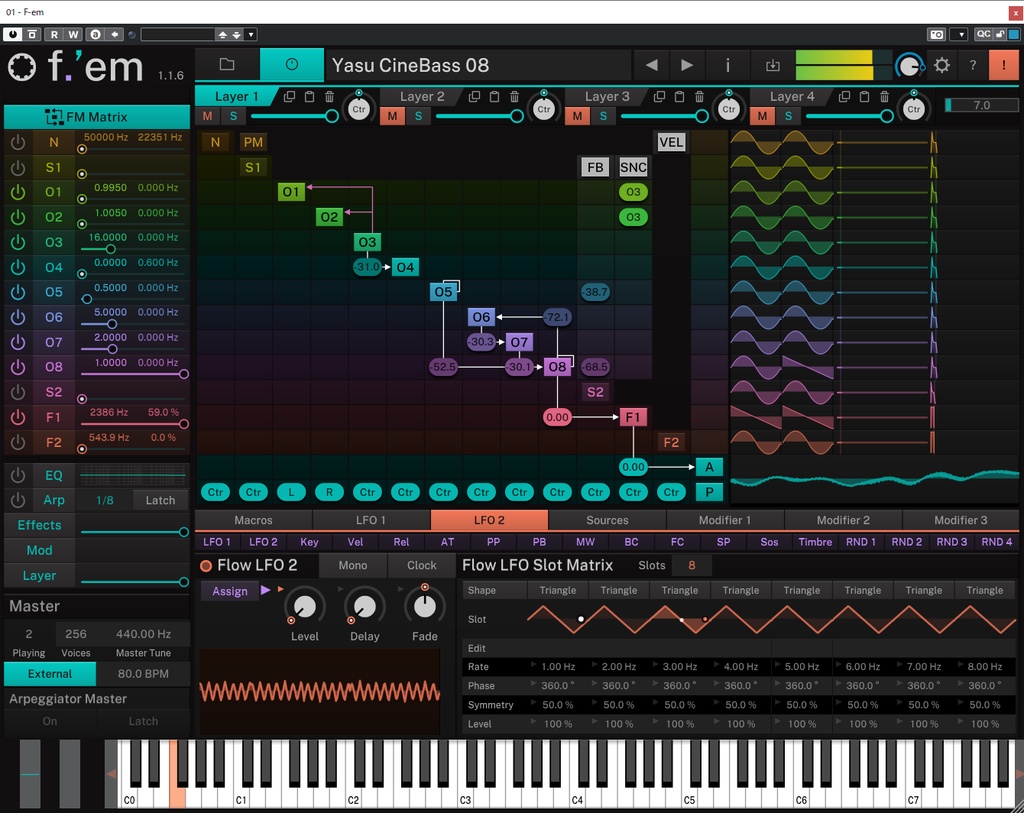Click the info icon beside preset name

click(x=727, y=64)
